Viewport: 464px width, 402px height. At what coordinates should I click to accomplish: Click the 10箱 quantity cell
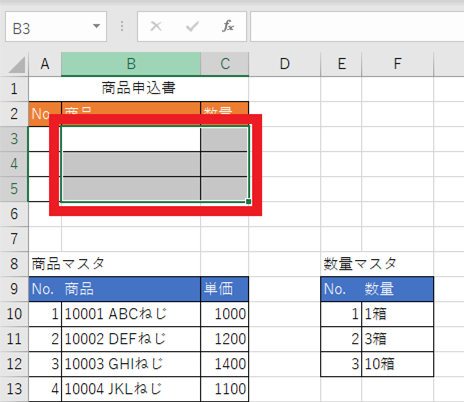pos(397,364)
